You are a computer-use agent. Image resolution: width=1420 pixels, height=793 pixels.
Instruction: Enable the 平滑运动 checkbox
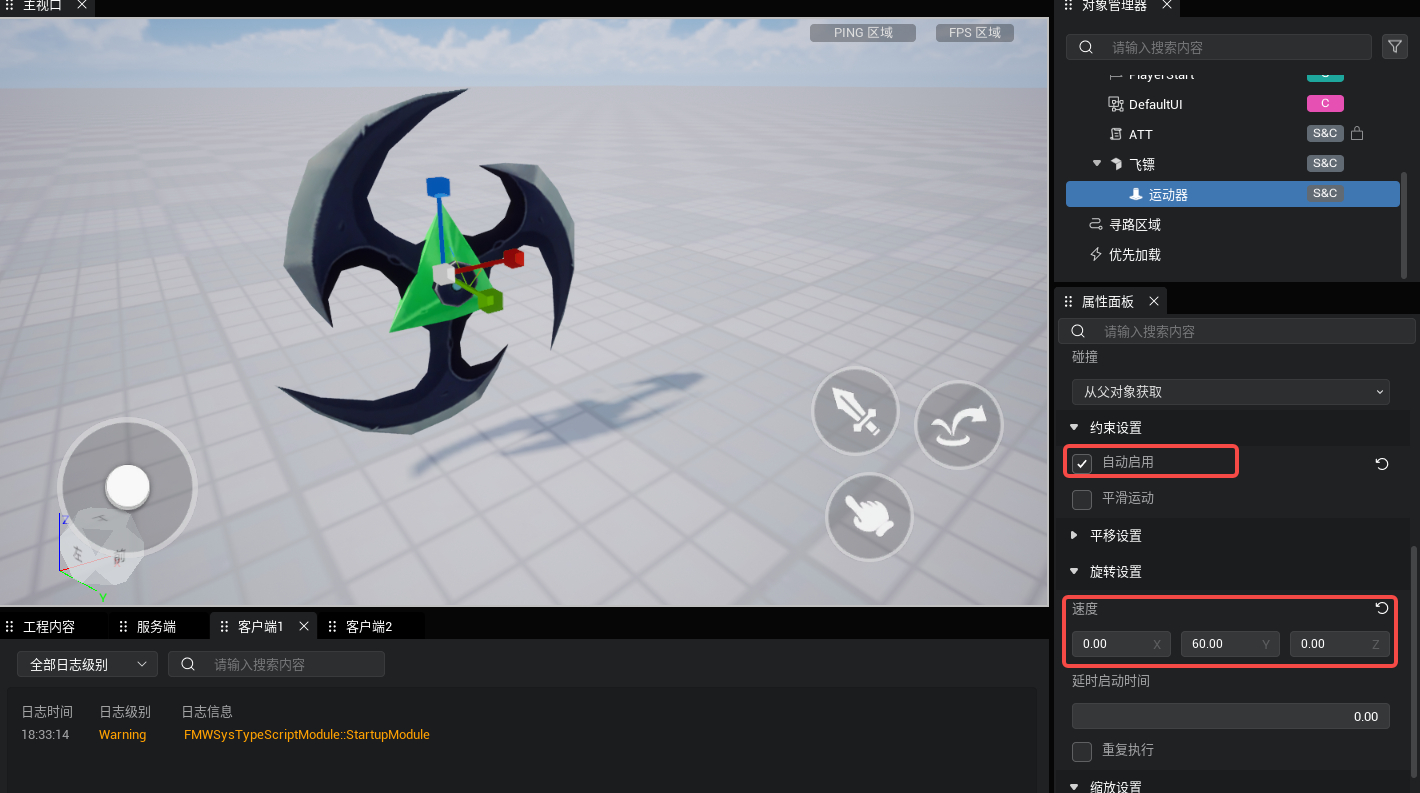point(1082,499)
